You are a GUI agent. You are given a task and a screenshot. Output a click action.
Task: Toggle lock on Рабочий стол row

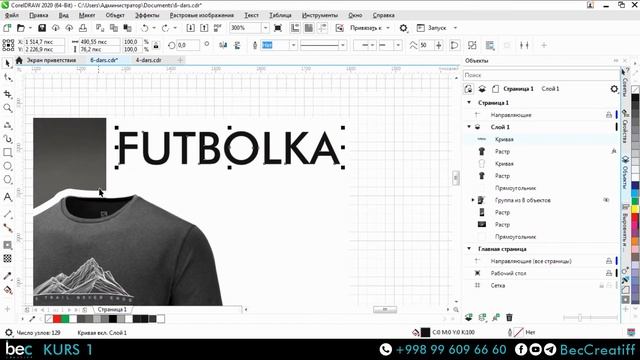[x=609, y=273]
